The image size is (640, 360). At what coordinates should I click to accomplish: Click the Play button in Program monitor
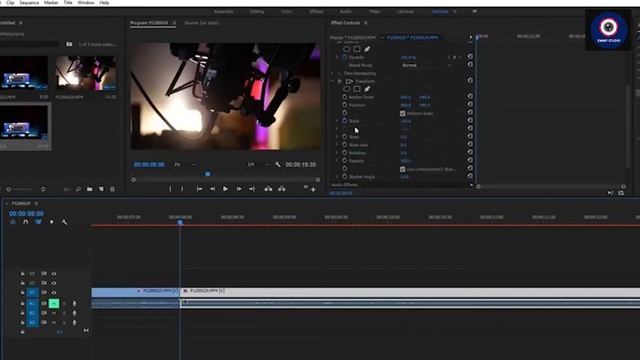coord(225,189)
